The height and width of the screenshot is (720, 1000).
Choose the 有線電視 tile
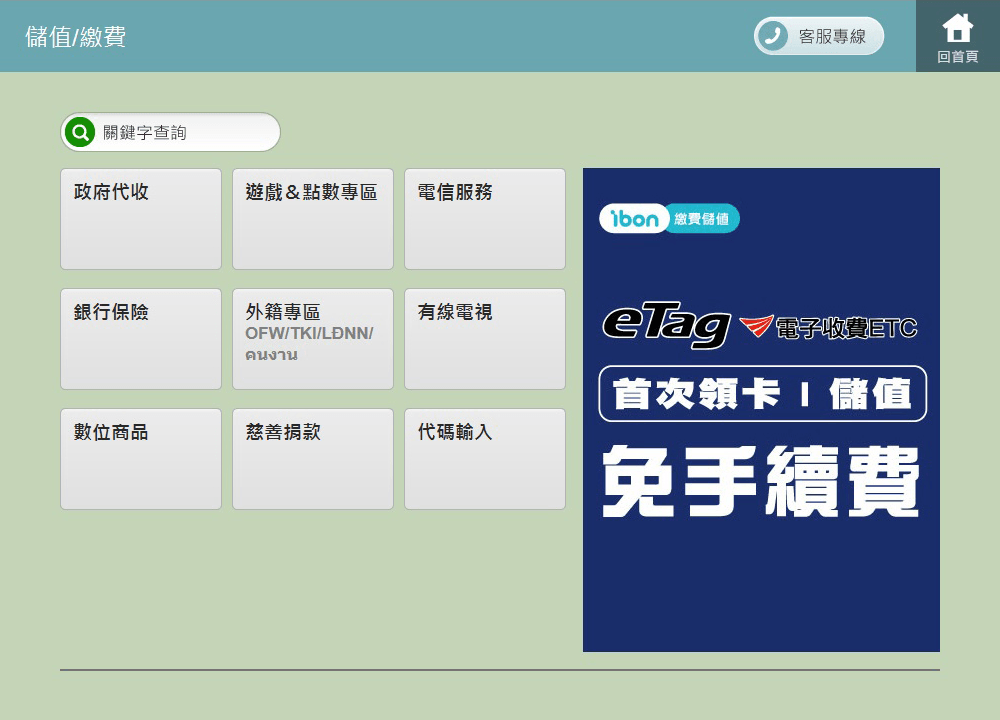coord(485,339)
